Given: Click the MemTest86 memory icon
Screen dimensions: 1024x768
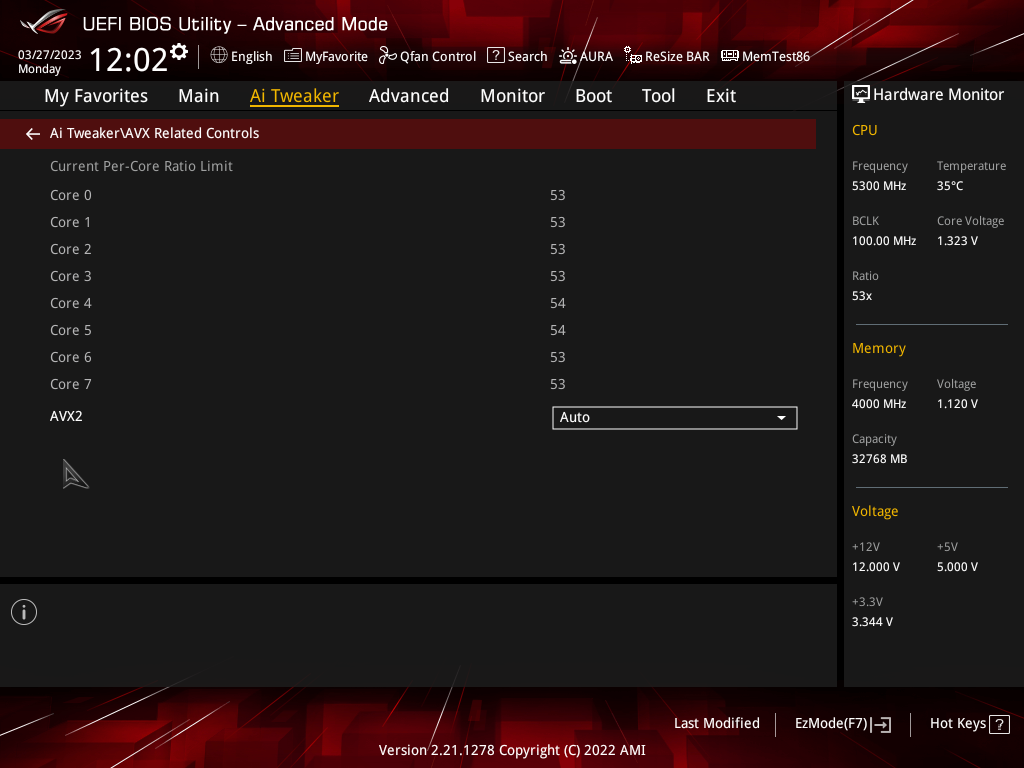Looking at the screenshot, I should point(729,56).
